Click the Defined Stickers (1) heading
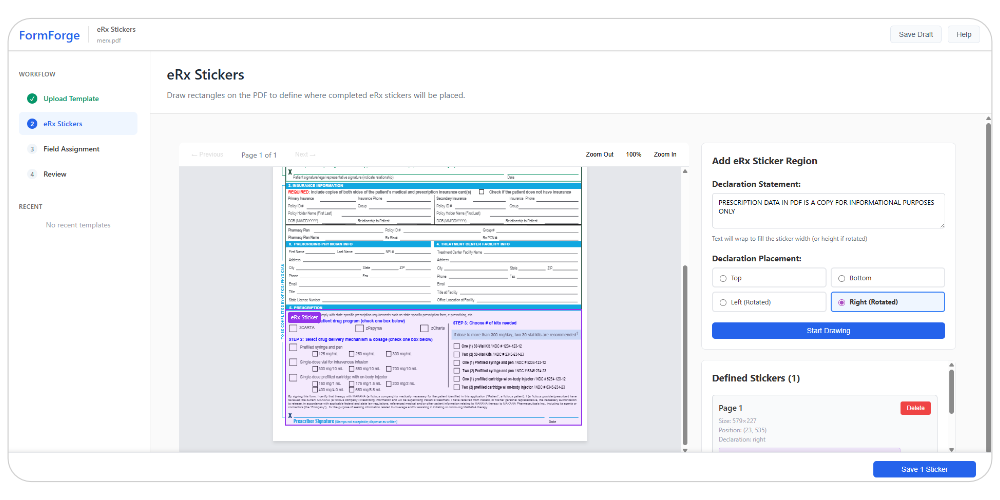The image size is (1000, 500). [755, 378]
